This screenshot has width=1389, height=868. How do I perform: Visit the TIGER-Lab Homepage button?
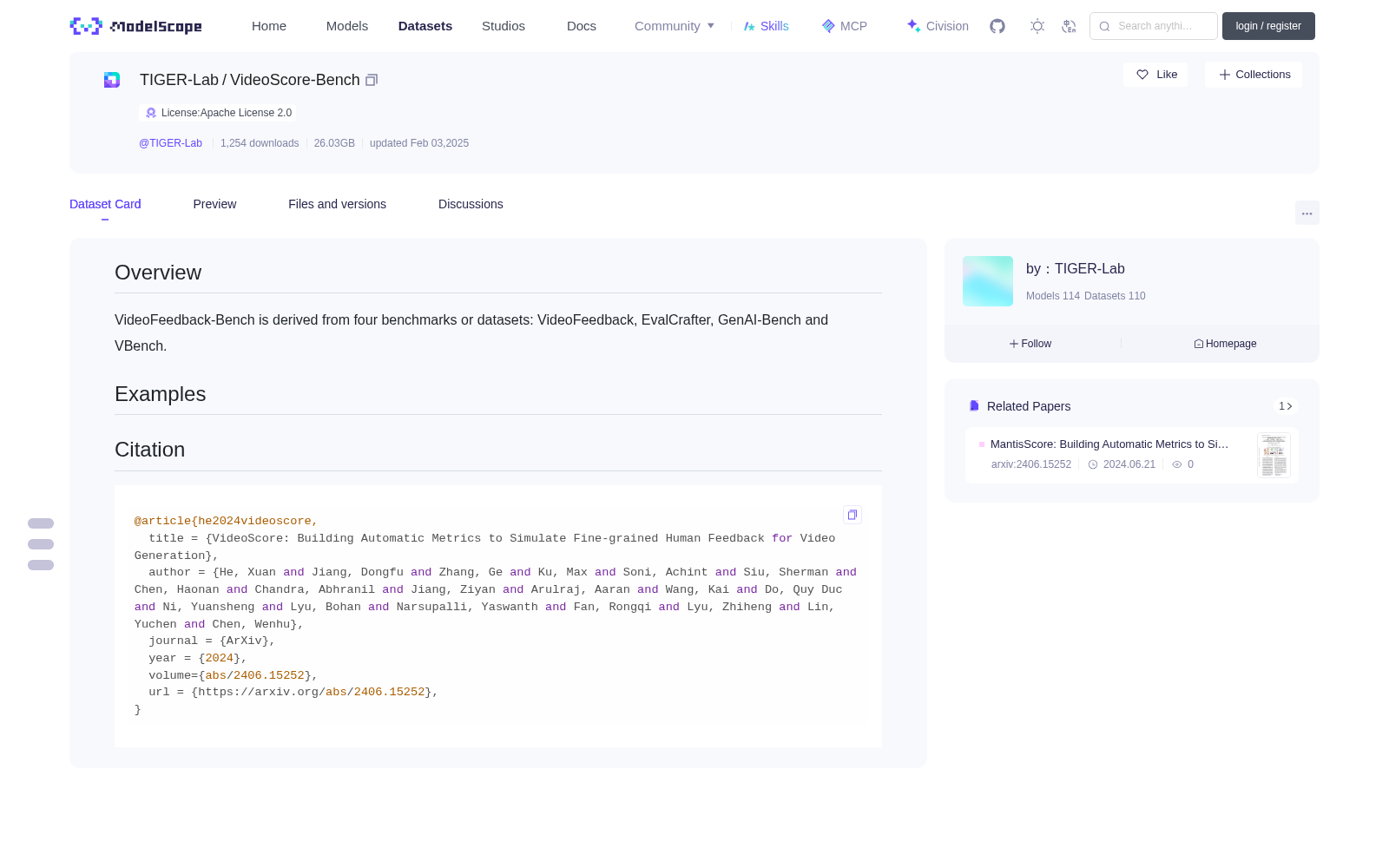click(1225, 344)
